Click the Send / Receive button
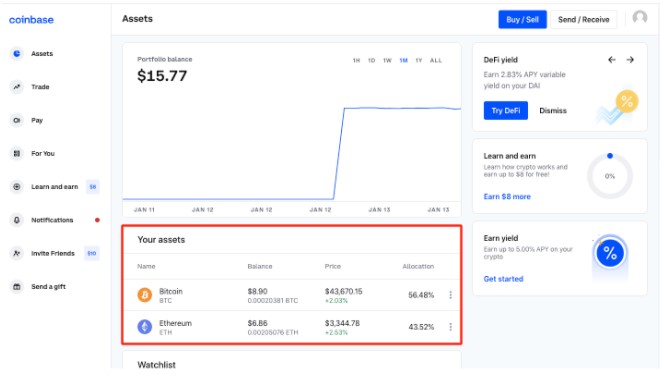The image size is (662, 376). pyautogui.click(x=583, y=19)
